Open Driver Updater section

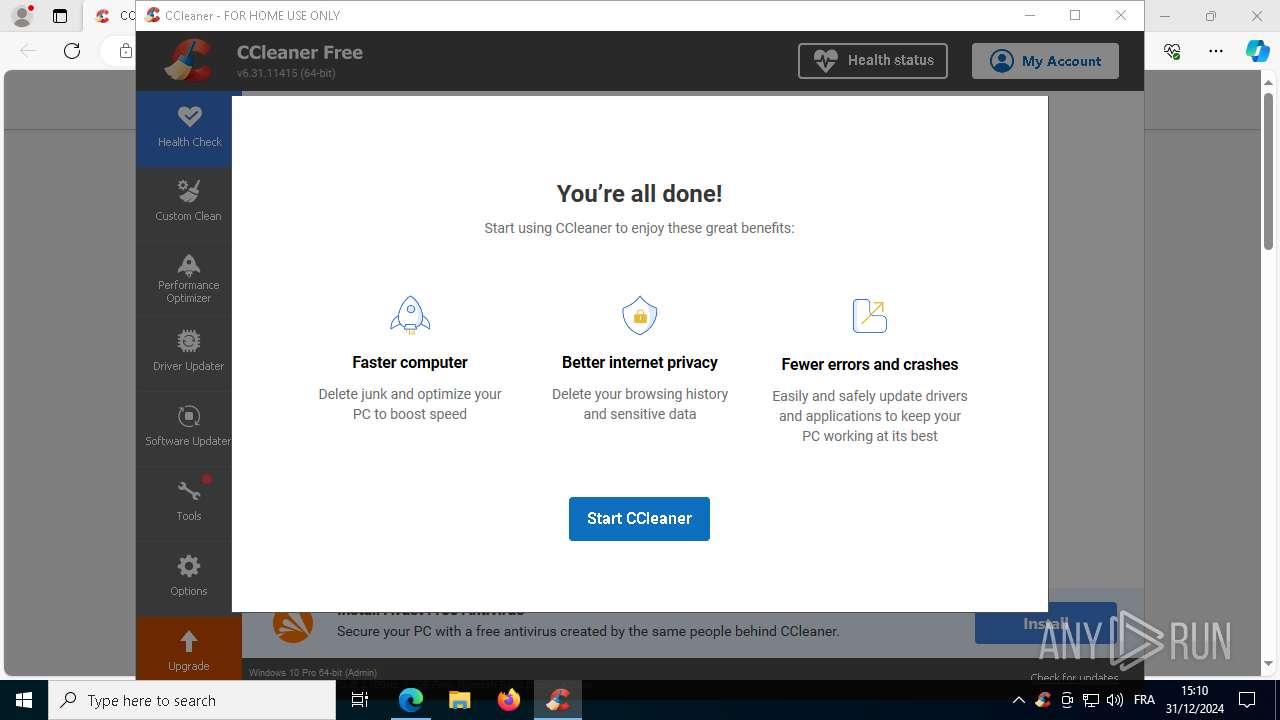pos(188,352)
